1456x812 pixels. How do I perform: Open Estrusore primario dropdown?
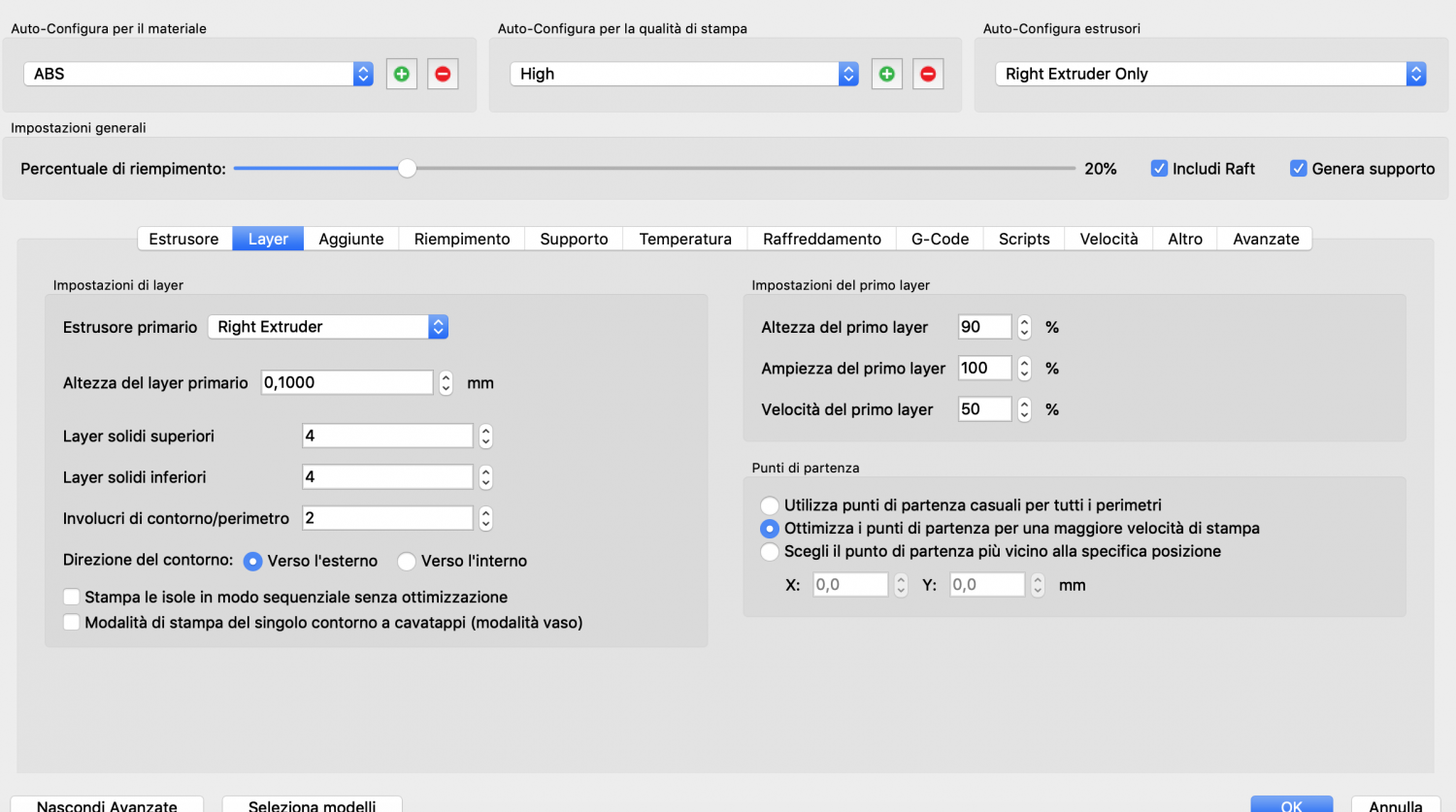point(328,327)
